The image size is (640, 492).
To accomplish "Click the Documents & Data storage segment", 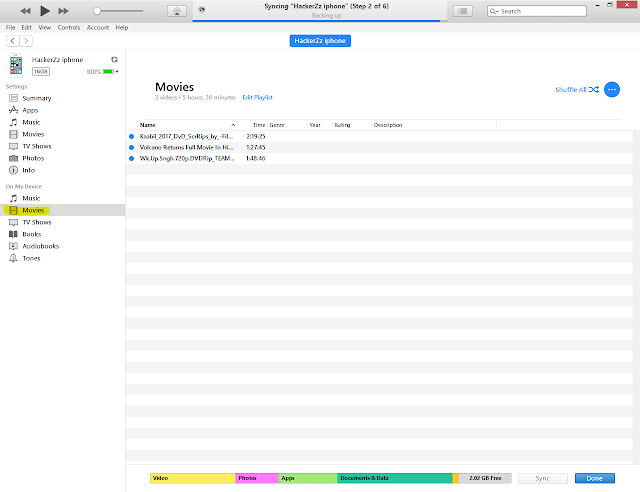I will (395, 478).
